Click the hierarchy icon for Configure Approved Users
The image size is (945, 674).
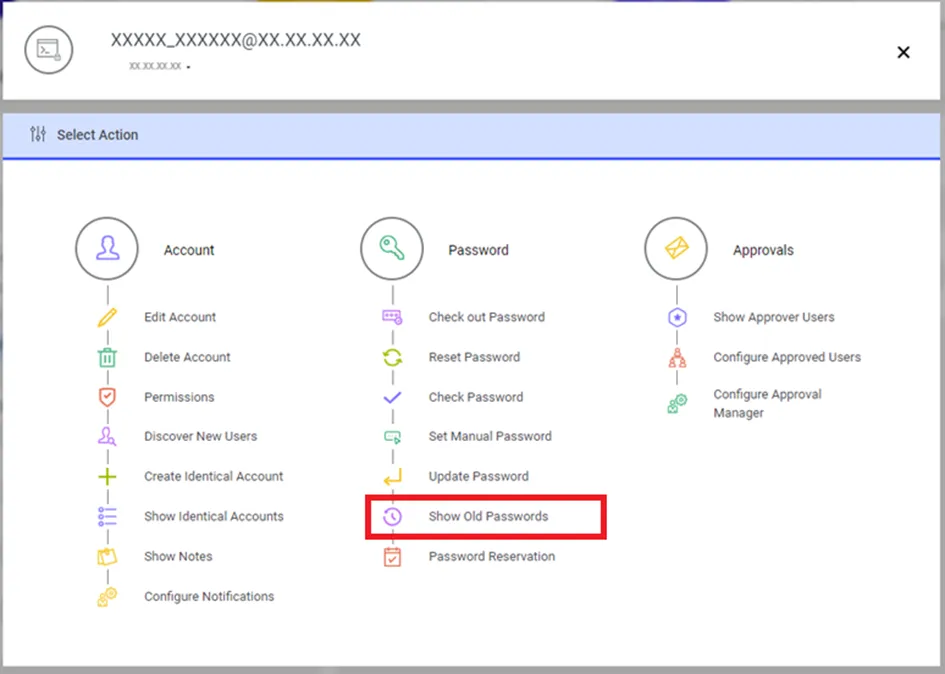pyautogui.click(x=677, y=357)
